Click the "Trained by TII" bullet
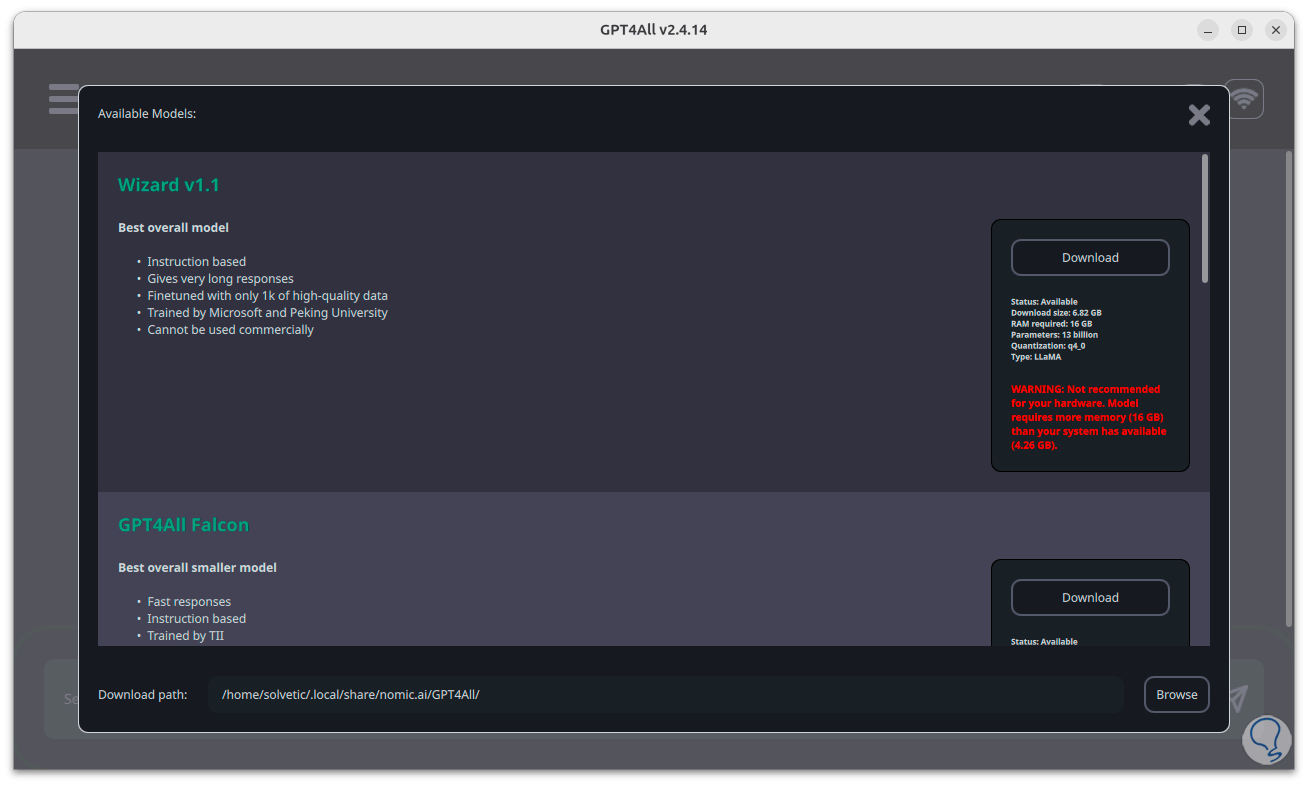This screenshot has height=786, width=1308. 185,636
